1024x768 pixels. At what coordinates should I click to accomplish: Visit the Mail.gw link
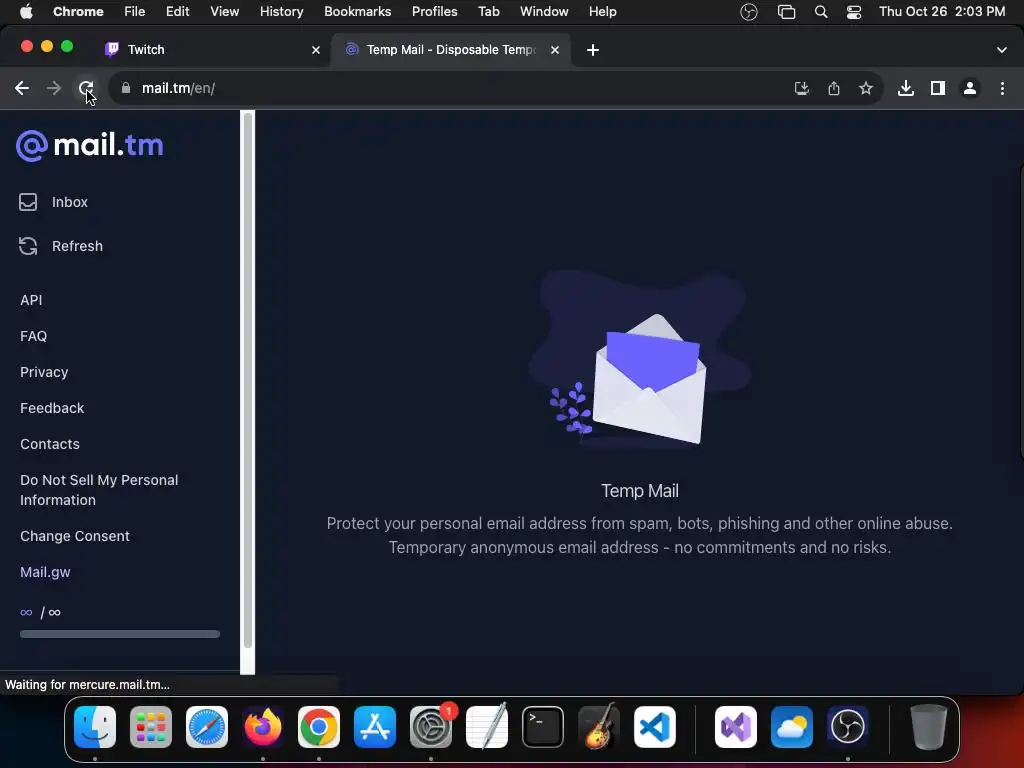(45, 572)
